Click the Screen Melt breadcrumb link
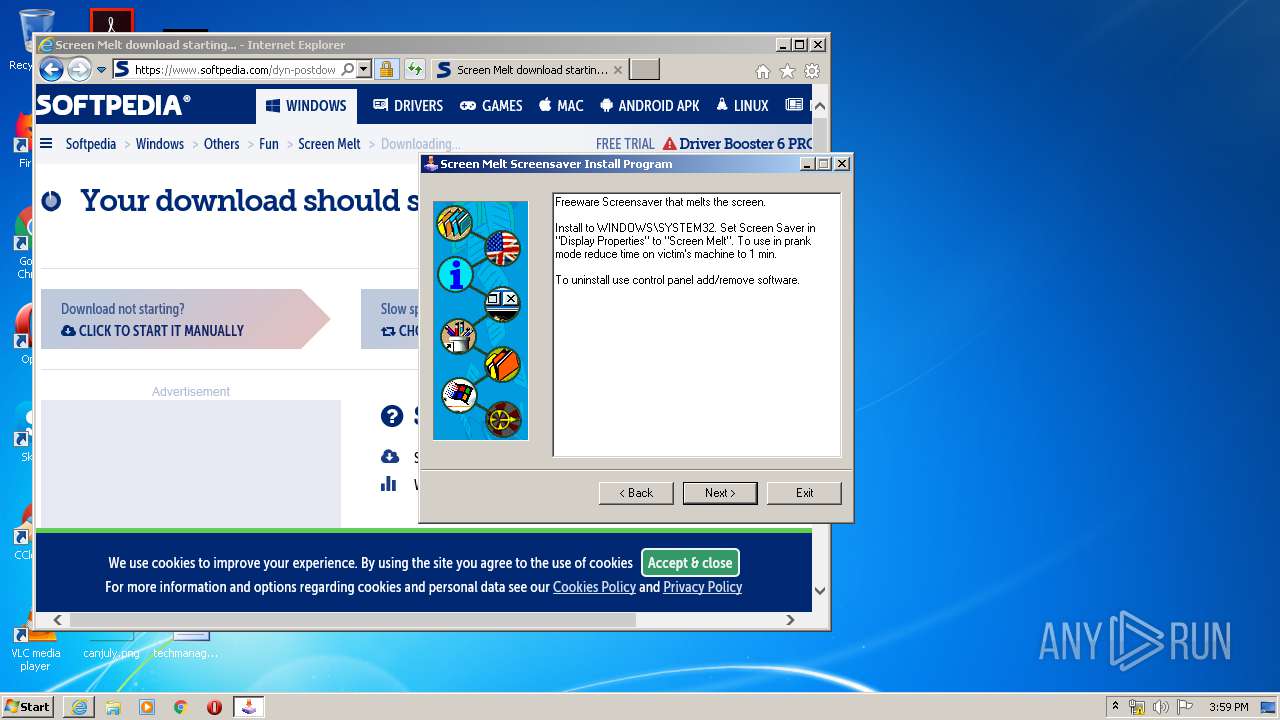The width and height of the screenshot is (1280, 720). tap(329, 144)
